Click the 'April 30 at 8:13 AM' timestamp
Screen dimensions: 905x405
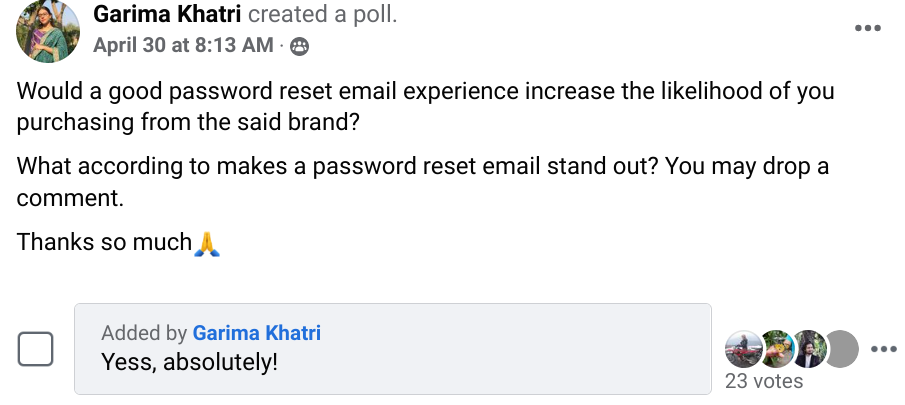pyautogui.click(x=183, y=45)
